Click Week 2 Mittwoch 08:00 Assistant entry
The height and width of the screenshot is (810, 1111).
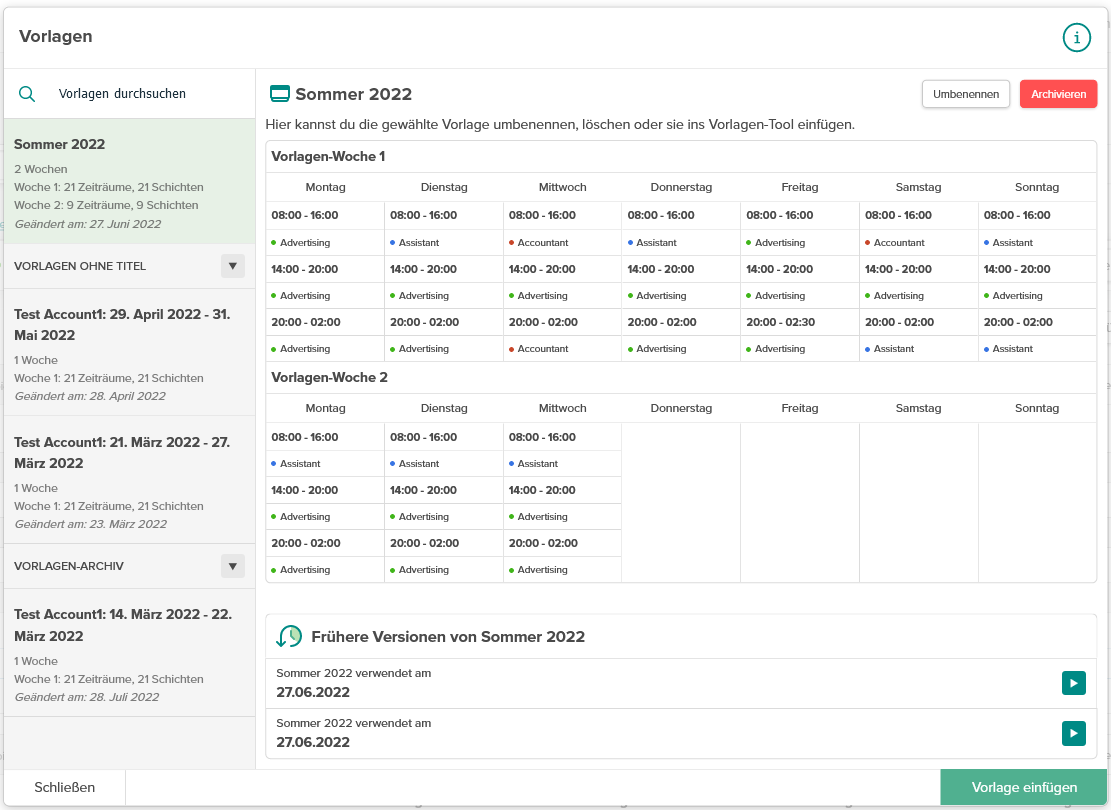(x=533, y=463)
